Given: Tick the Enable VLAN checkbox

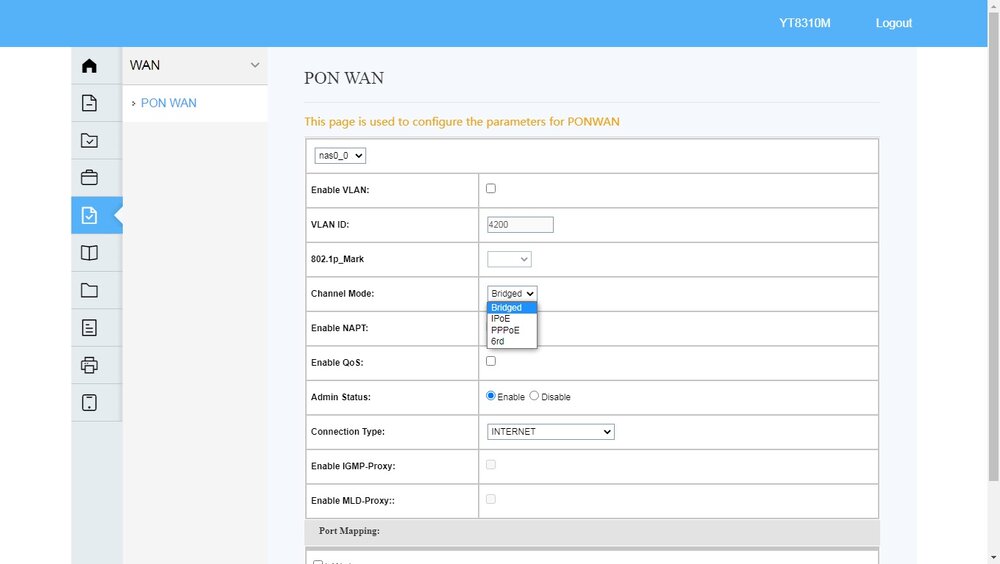Looking at the screenshot, I should (491, 188).
